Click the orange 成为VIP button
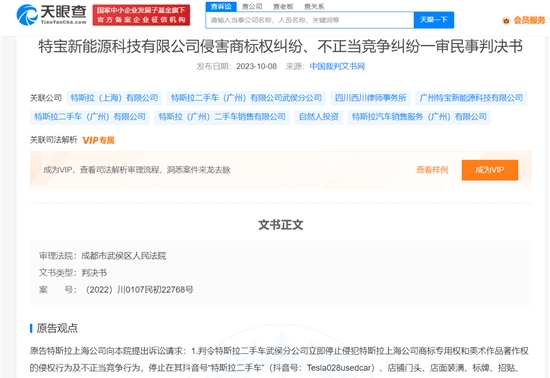This screenshot has height=378, width=550. pyautogui.click(x=490, y=170)
